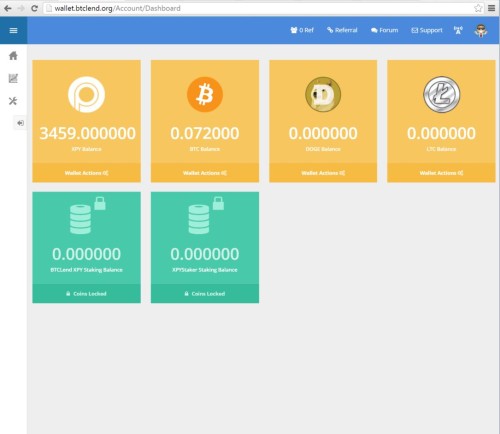Click the Bitcoin logo icon
The height and width of the screenshot is (434, 500).
[205, 94]
